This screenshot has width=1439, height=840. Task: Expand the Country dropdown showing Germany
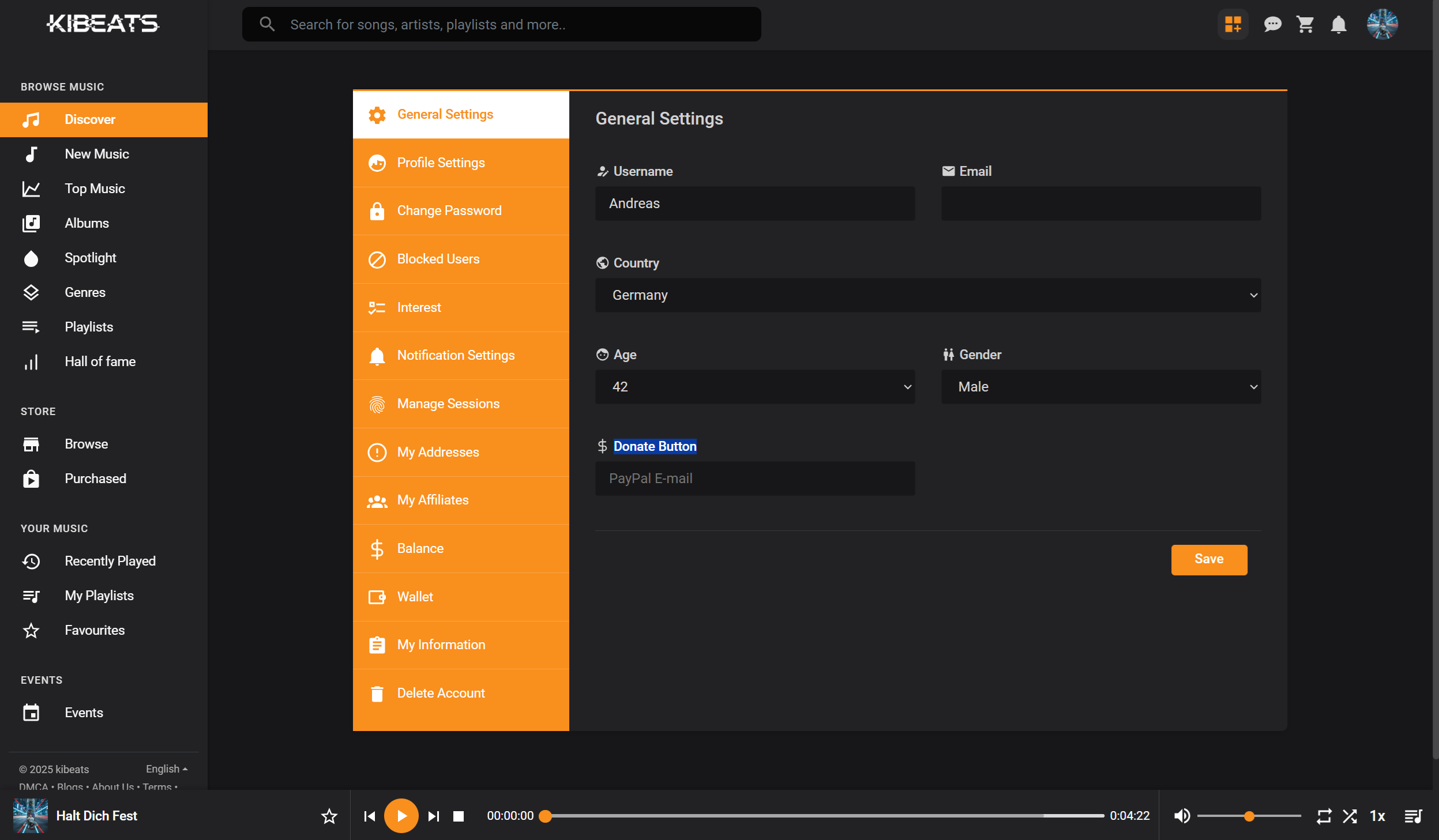[x=927, y=295]
